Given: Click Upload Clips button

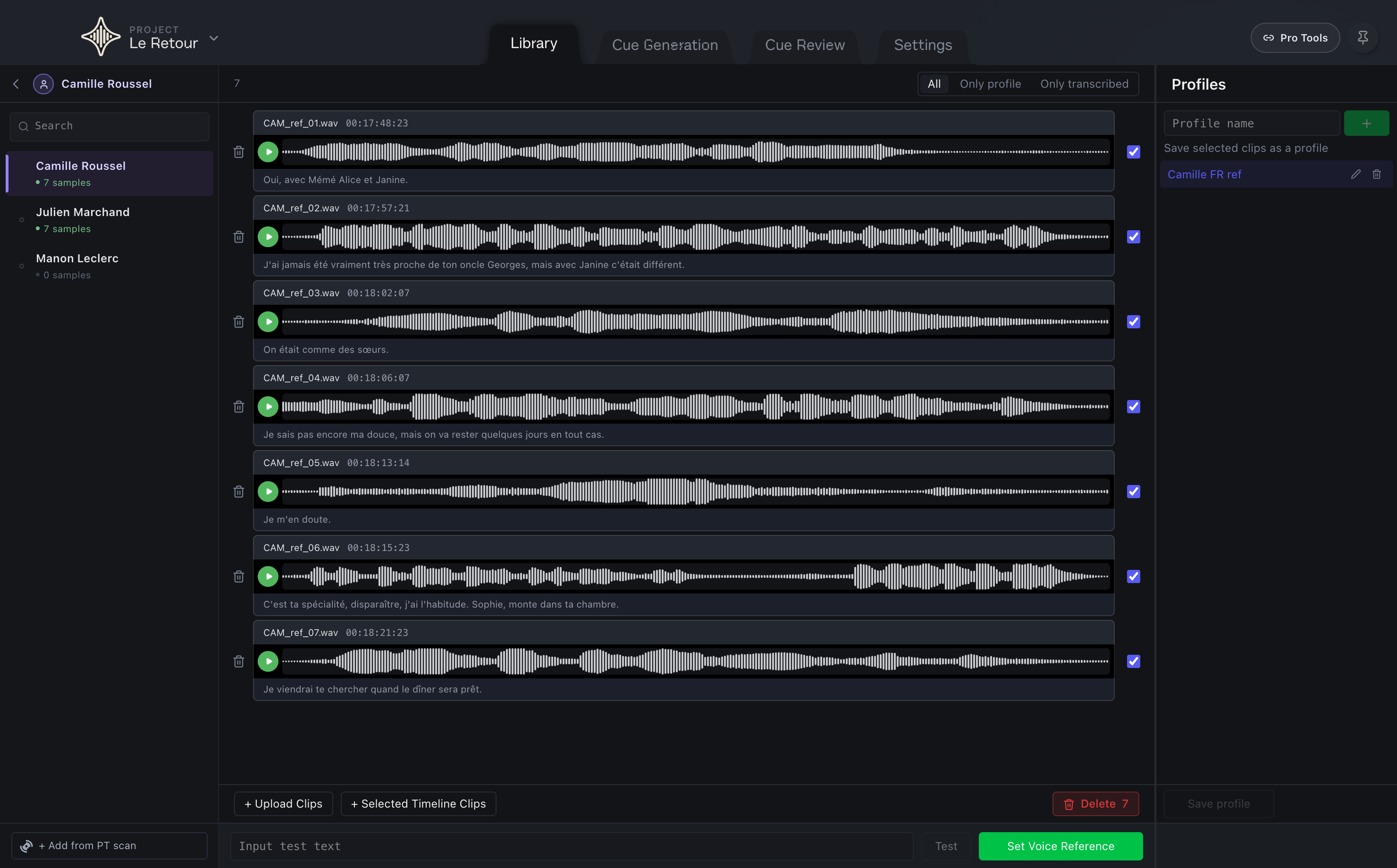Looking at the screenshot, I should (283, 804).
